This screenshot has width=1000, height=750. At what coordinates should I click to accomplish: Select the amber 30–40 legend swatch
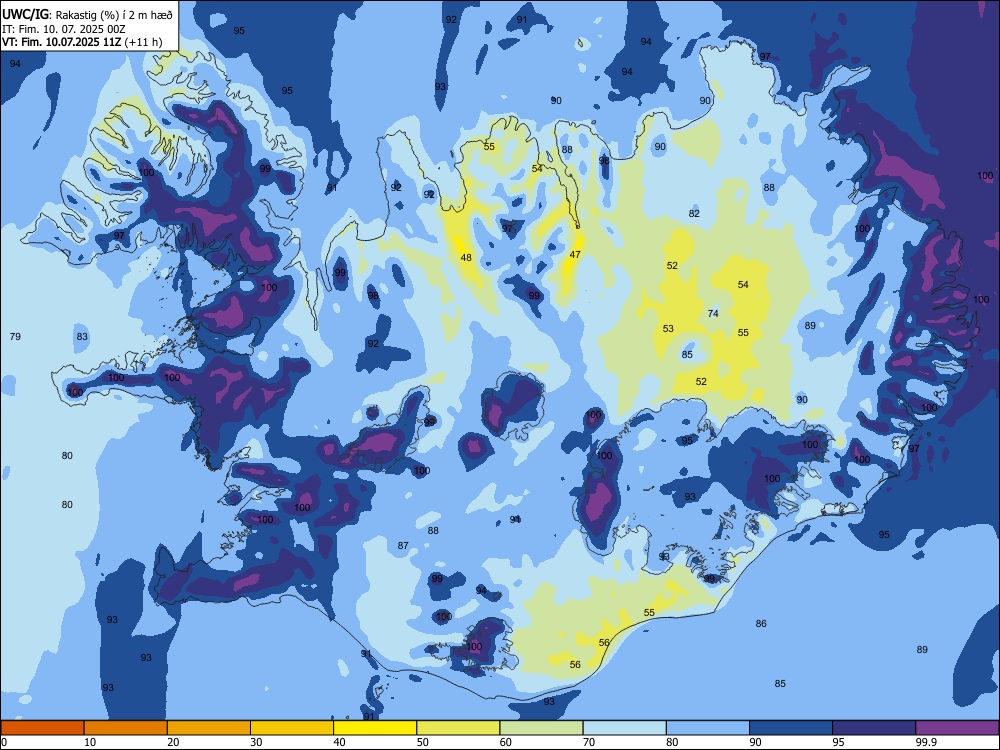point(292,728)
